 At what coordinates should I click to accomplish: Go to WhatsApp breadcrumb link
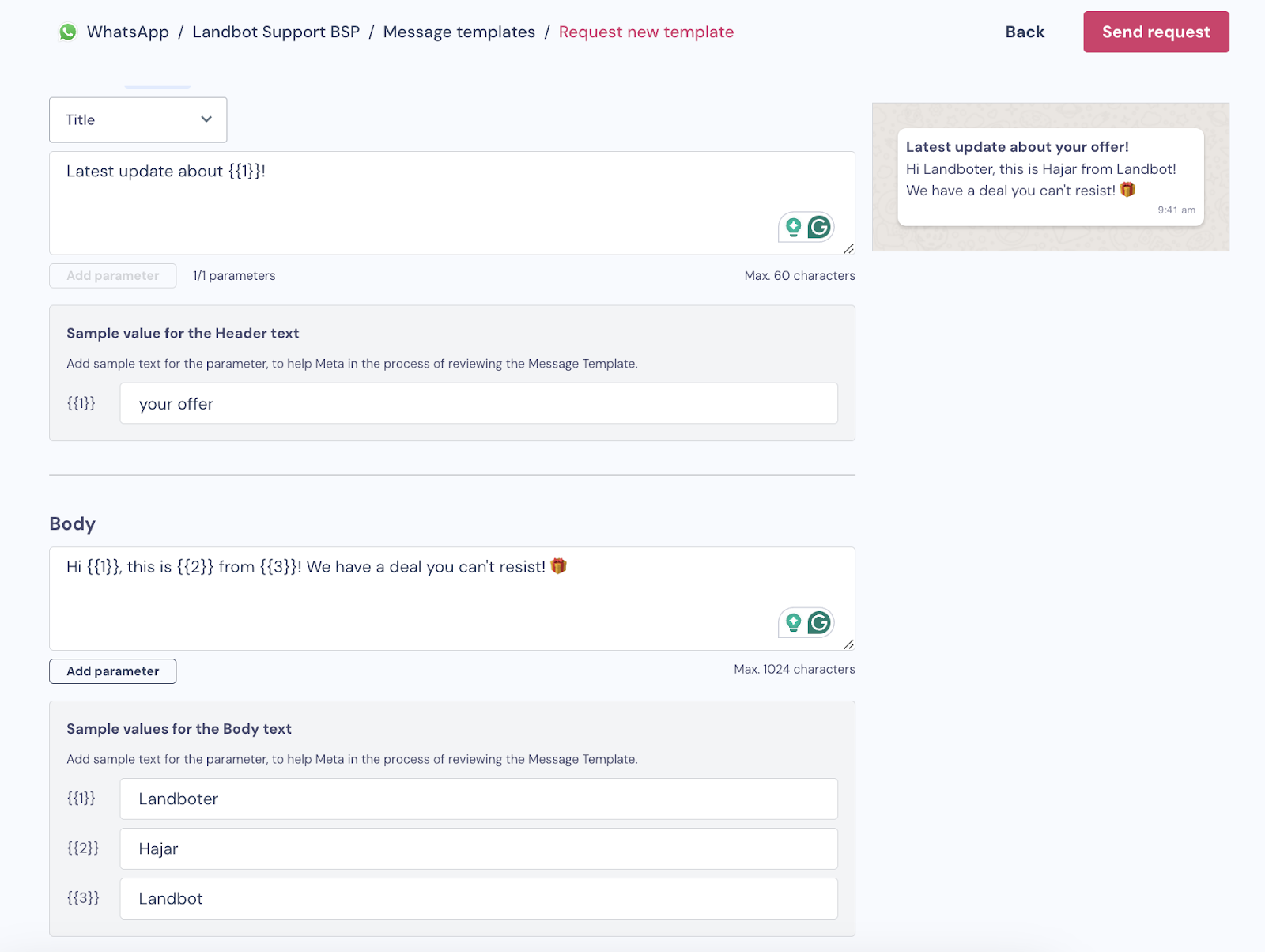click(128, 32)
